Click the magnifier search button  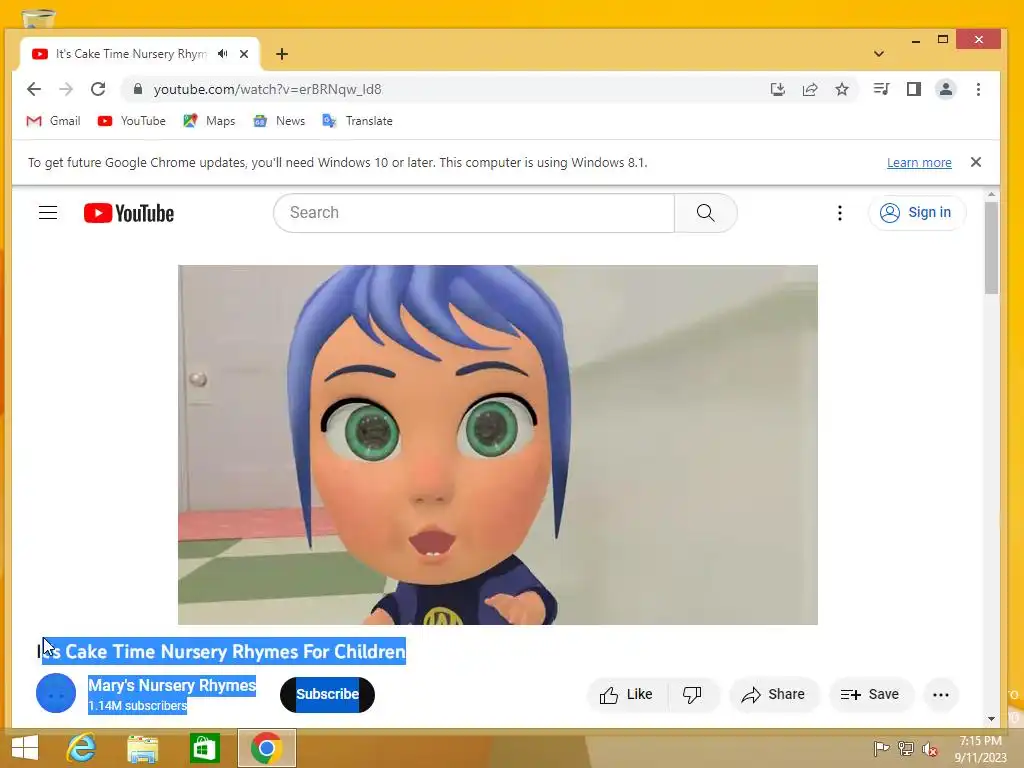click(x=705, y=213)
